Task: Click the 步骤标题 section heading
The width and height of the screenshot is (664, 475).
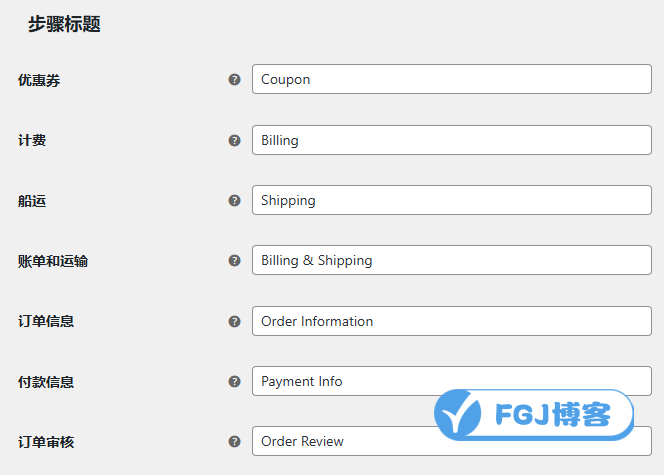Action: pyautogui.click(x=64, y=24)
